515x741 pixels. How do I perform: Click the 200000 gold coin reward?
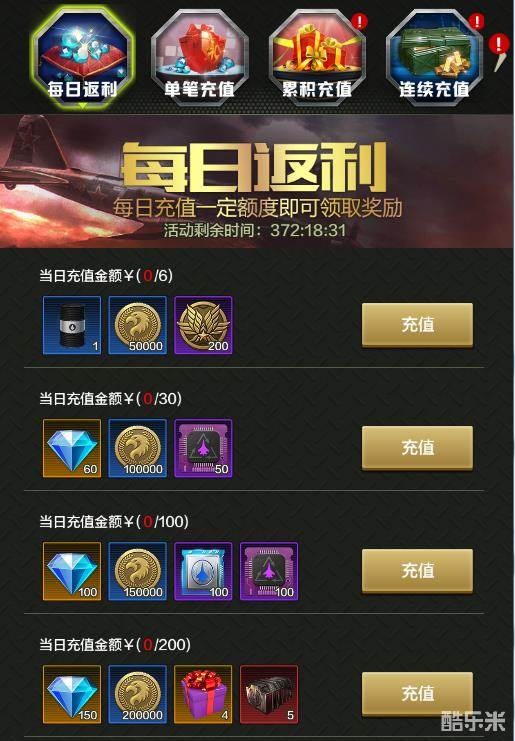137,694
